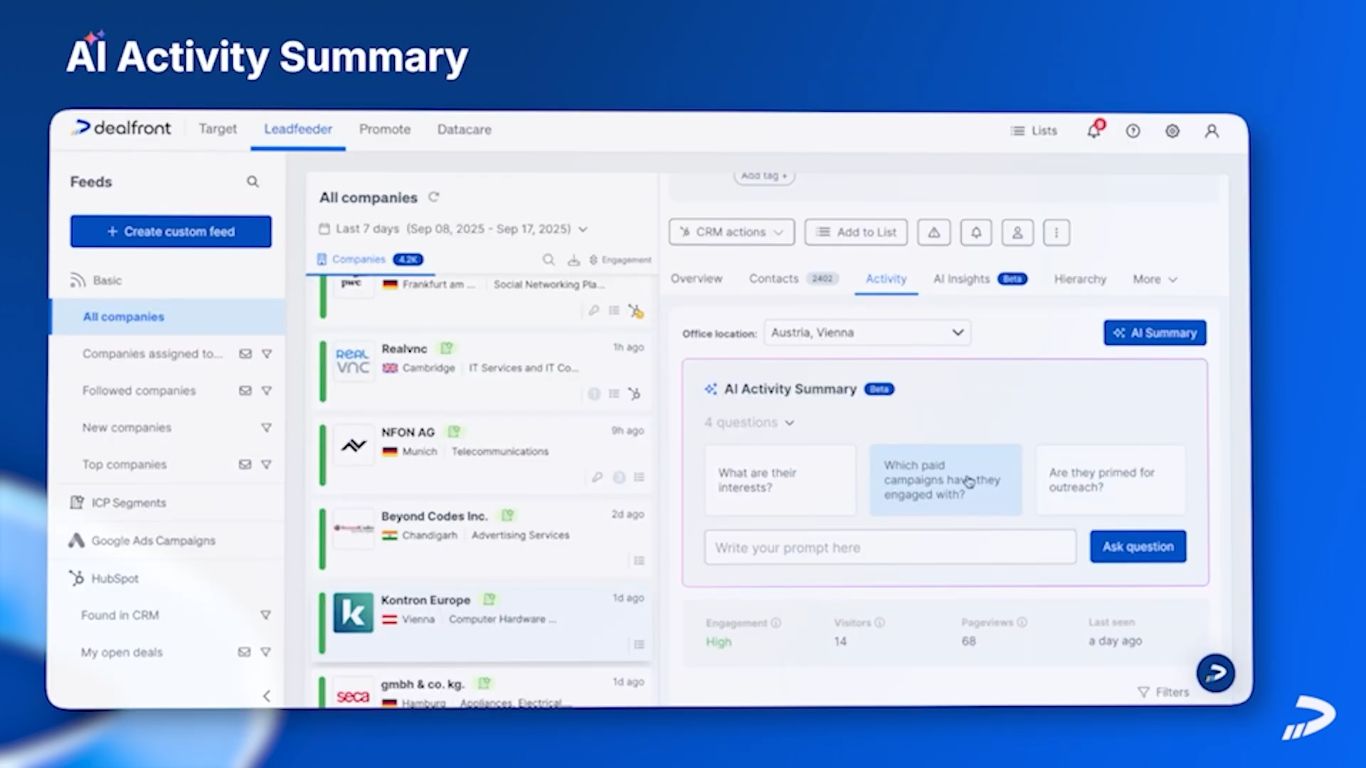Expand the 4 questions chevron
The width and height of the screenshot is (1366, 768).
pos(790,423)
